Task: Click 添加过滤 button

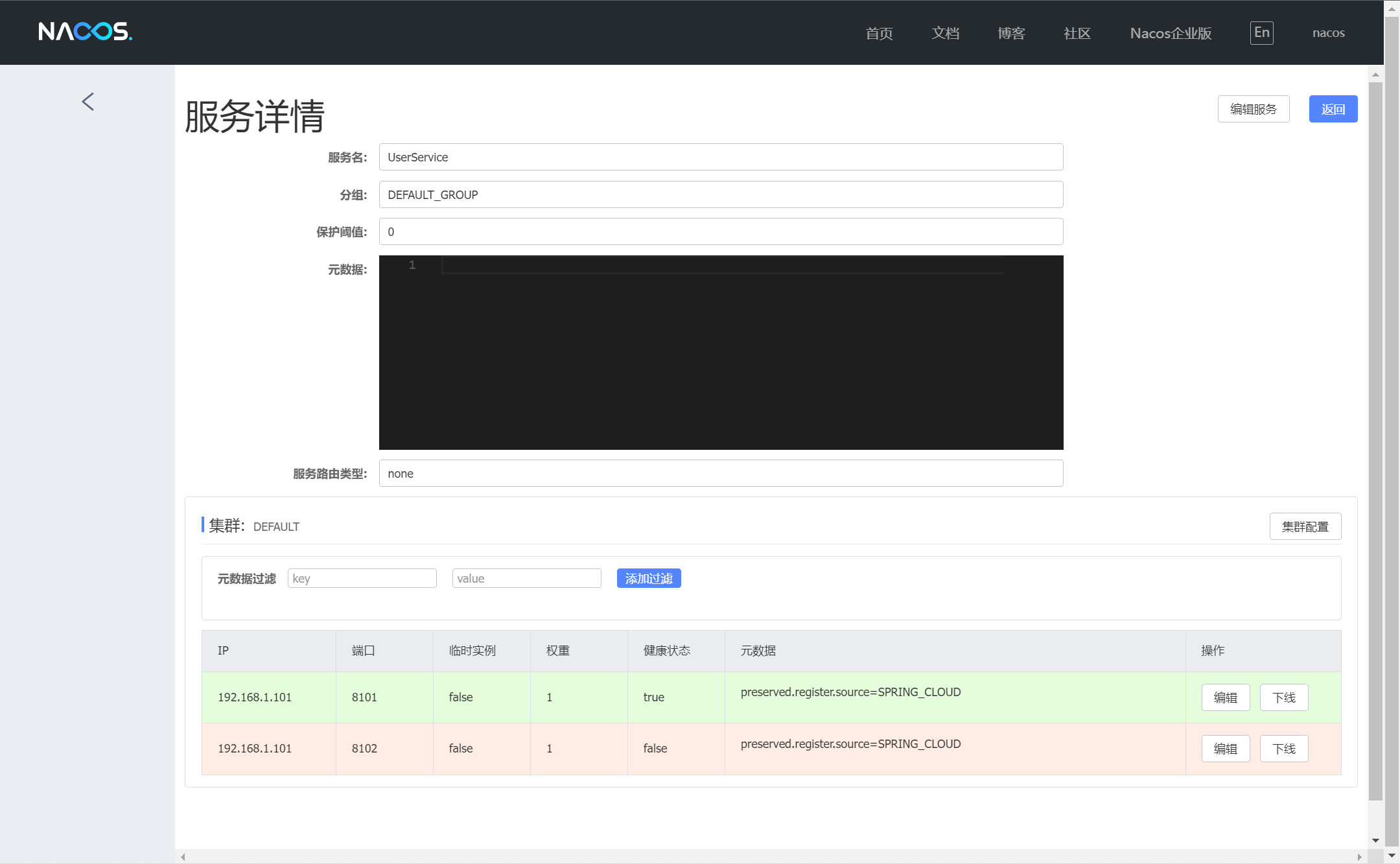Action: point(649,578)
